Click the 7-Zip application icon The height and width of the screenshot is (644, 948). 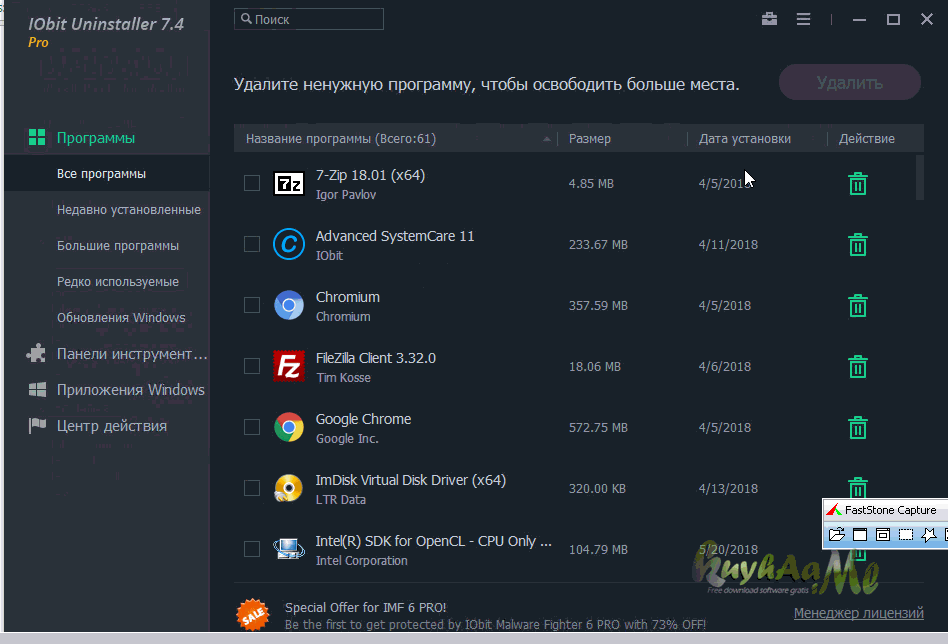point(289,183)
